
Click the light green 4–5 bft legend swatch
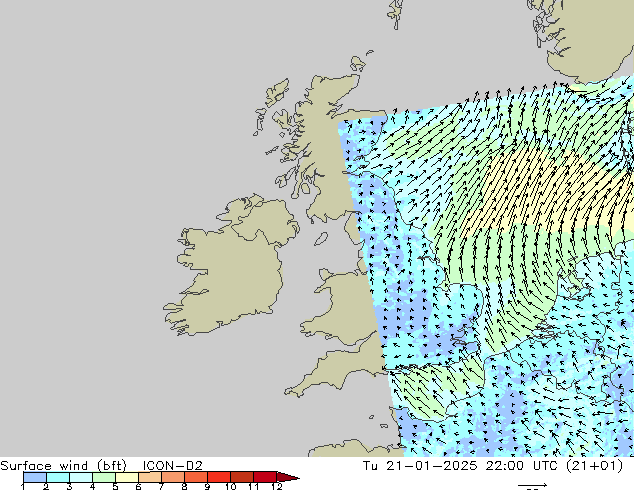(x=104, y=477)
